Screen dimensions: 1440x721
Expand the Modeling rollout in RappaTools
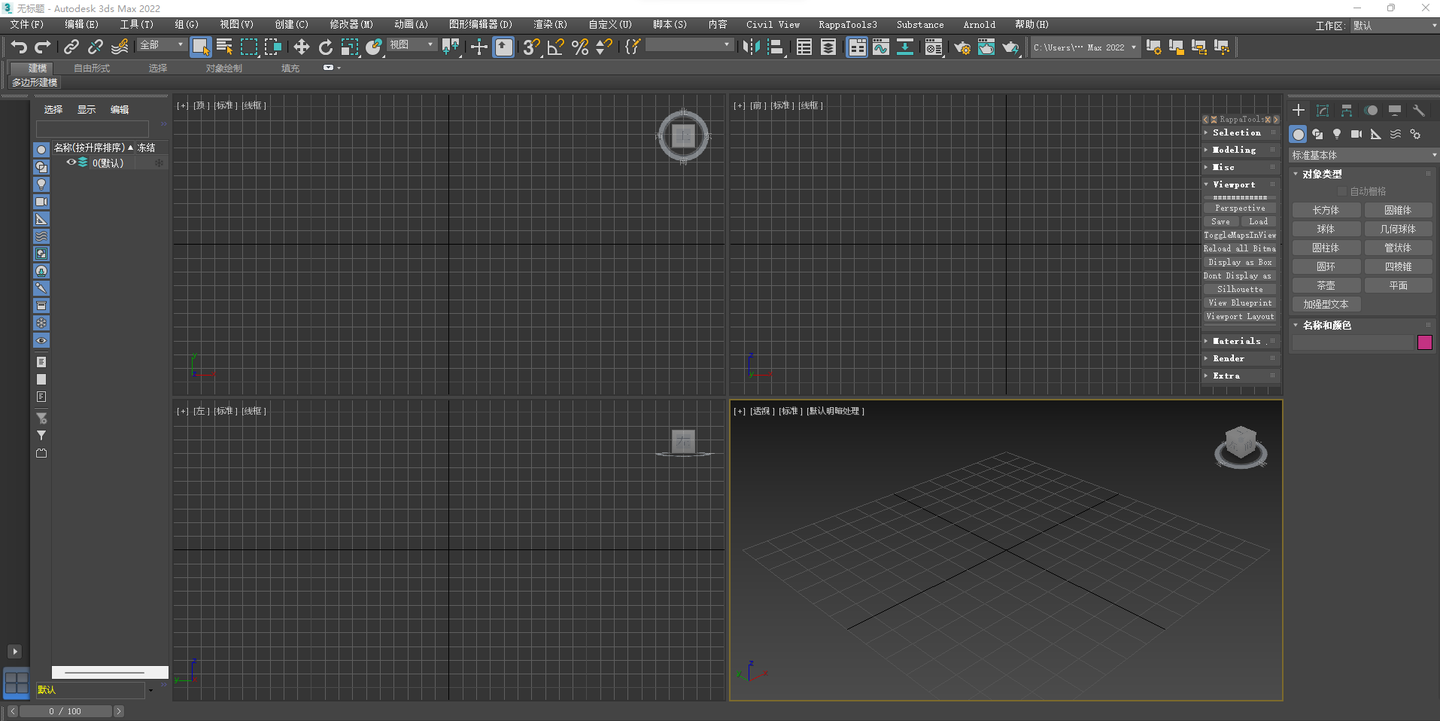click(x=1234, y=150)
